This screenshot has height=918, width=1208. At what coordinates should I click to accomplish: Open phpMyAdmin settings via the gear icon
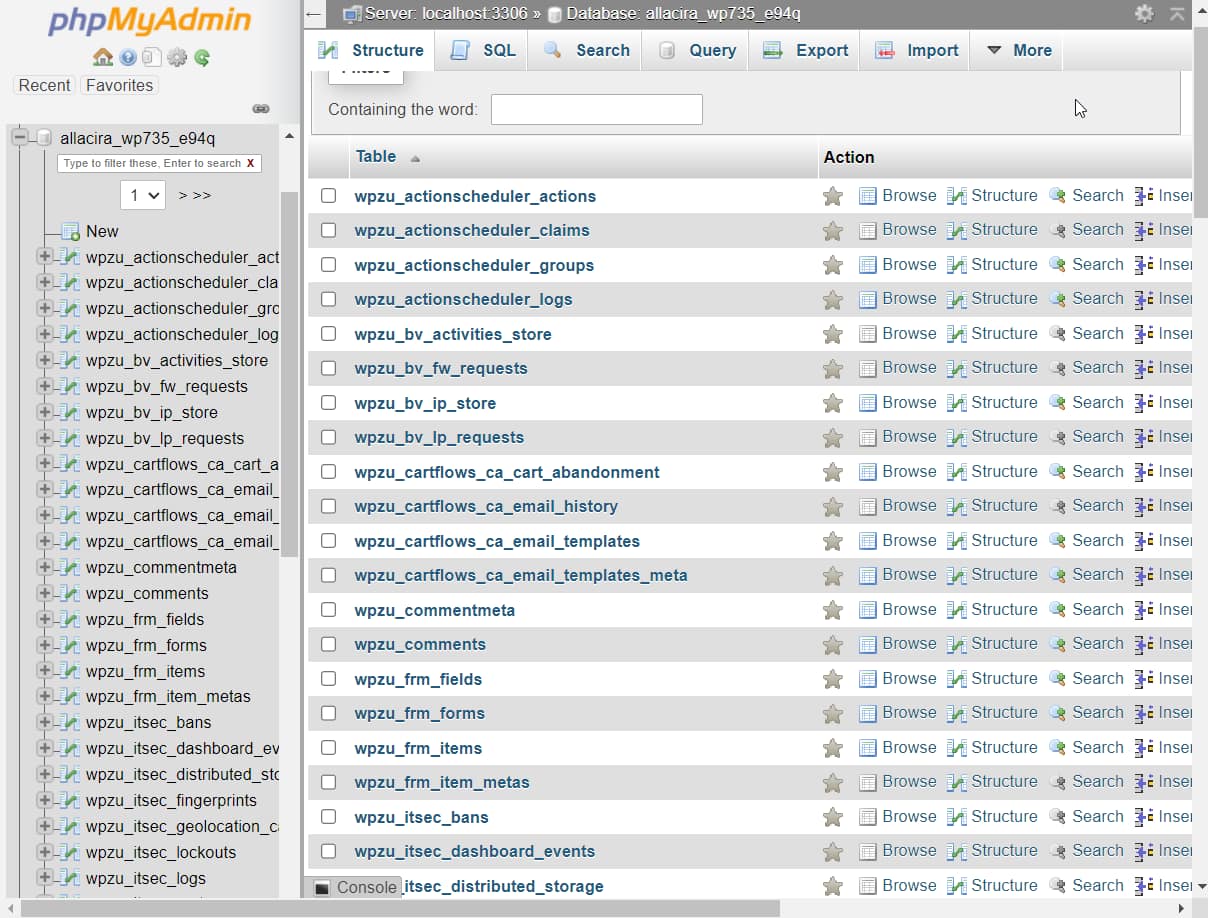coord(177,59)
